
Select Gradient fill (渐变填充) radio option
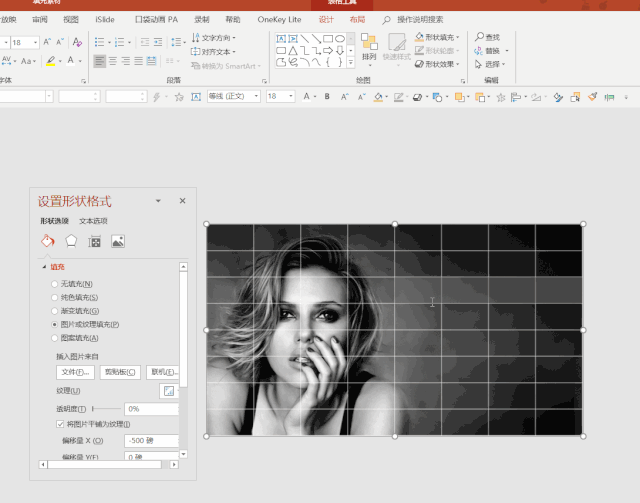(54, 311)
